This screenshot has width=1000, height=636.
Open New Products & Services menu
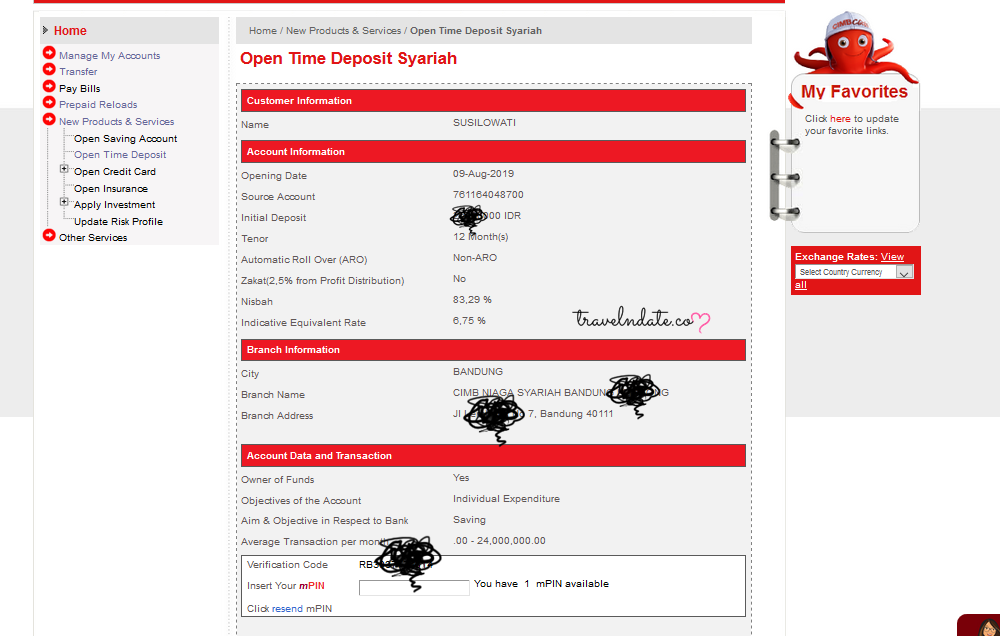[x=117, y=121]
